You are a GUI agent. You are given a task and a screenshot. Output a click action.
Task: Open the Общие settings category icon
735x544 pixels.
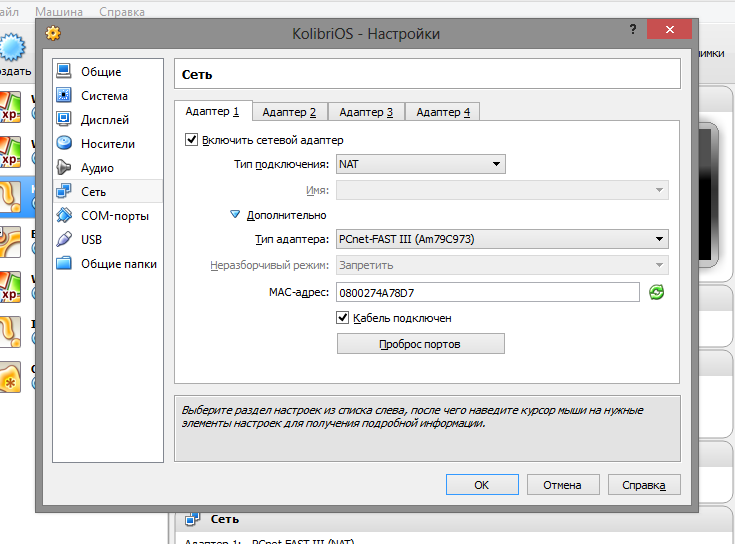(x=64, y=72)
